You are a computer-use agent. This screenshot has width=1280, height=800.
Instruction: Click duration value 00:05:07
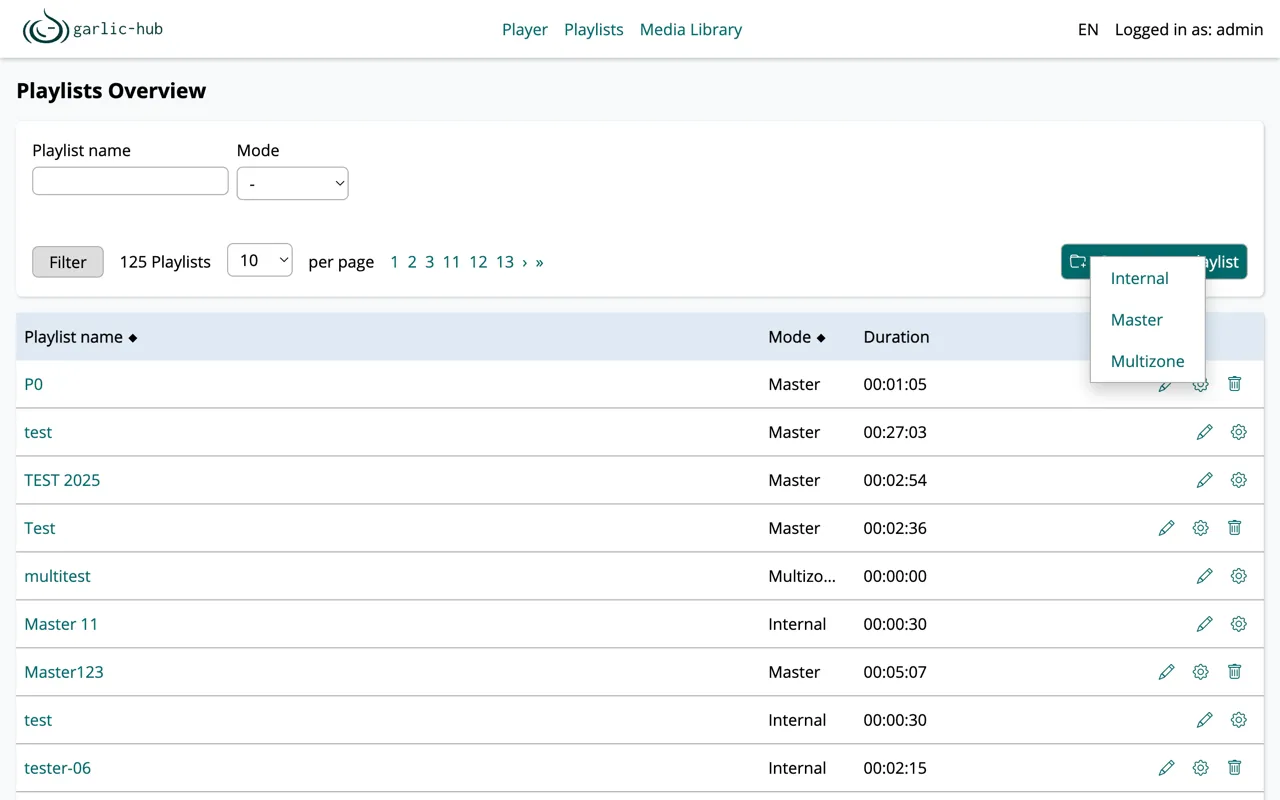pos(895,672)
